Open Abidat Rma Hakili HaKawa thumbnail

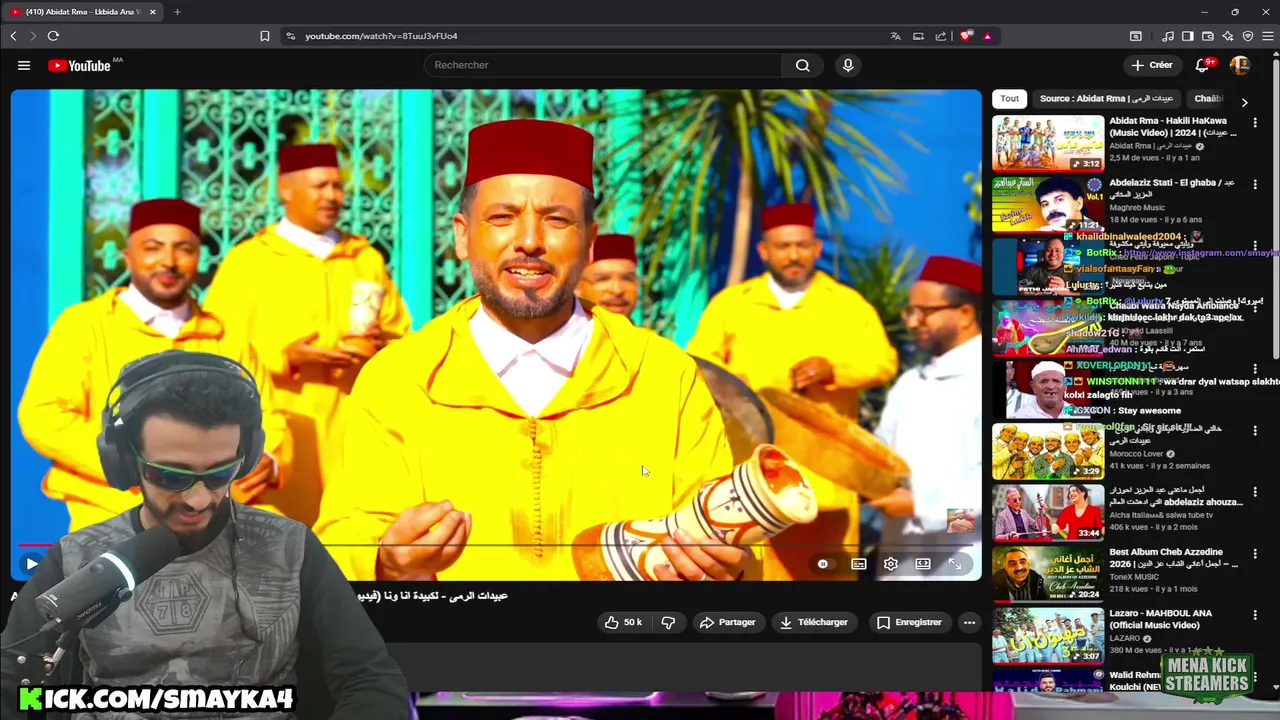[1048, 143]
